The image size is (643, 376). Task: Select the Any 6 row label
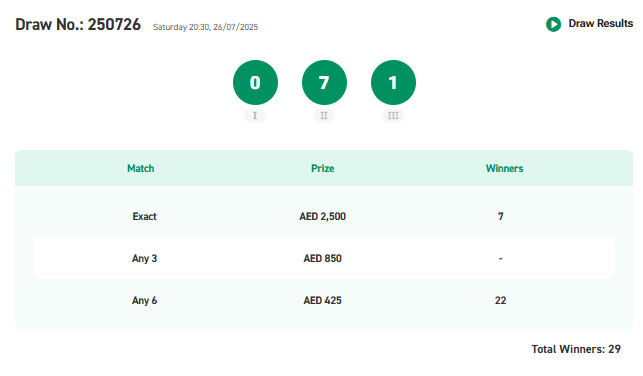[x=144, y=301]
